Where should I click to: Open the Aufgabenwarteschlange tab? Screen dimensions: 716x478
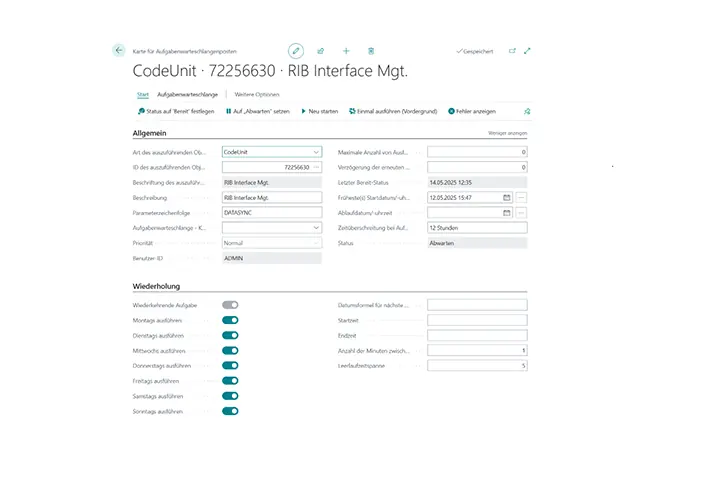(187, 95)
